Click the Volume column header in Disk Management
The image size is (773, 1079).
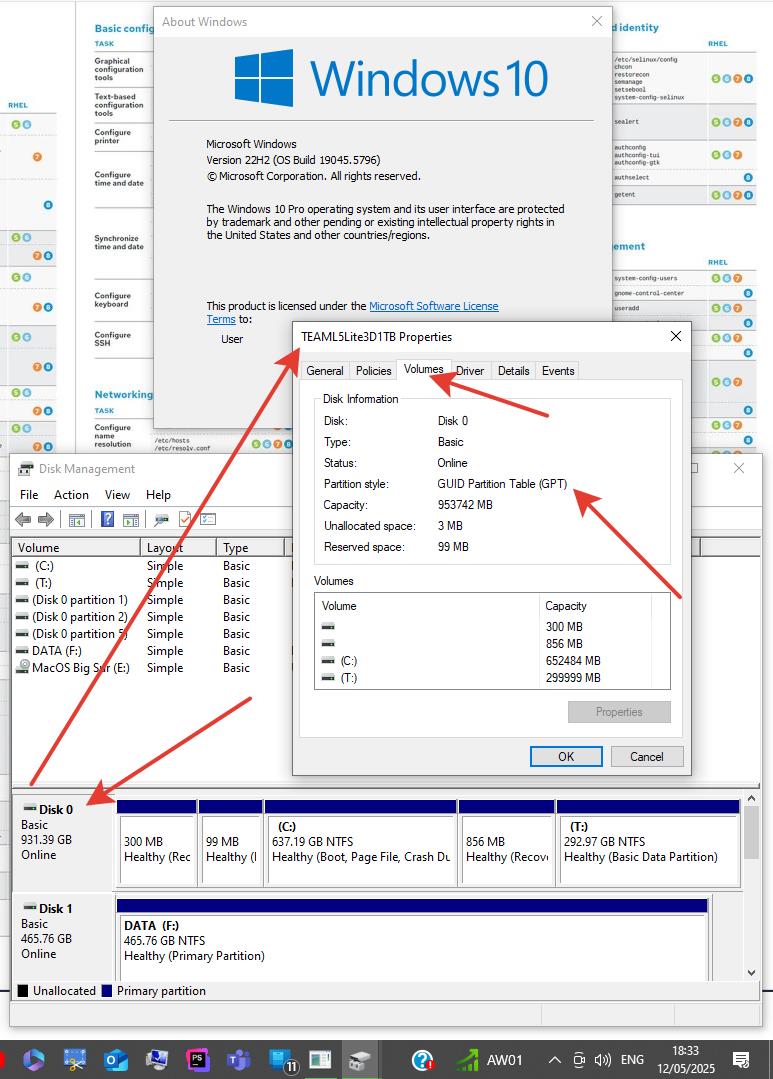click(x=76, y=548)
